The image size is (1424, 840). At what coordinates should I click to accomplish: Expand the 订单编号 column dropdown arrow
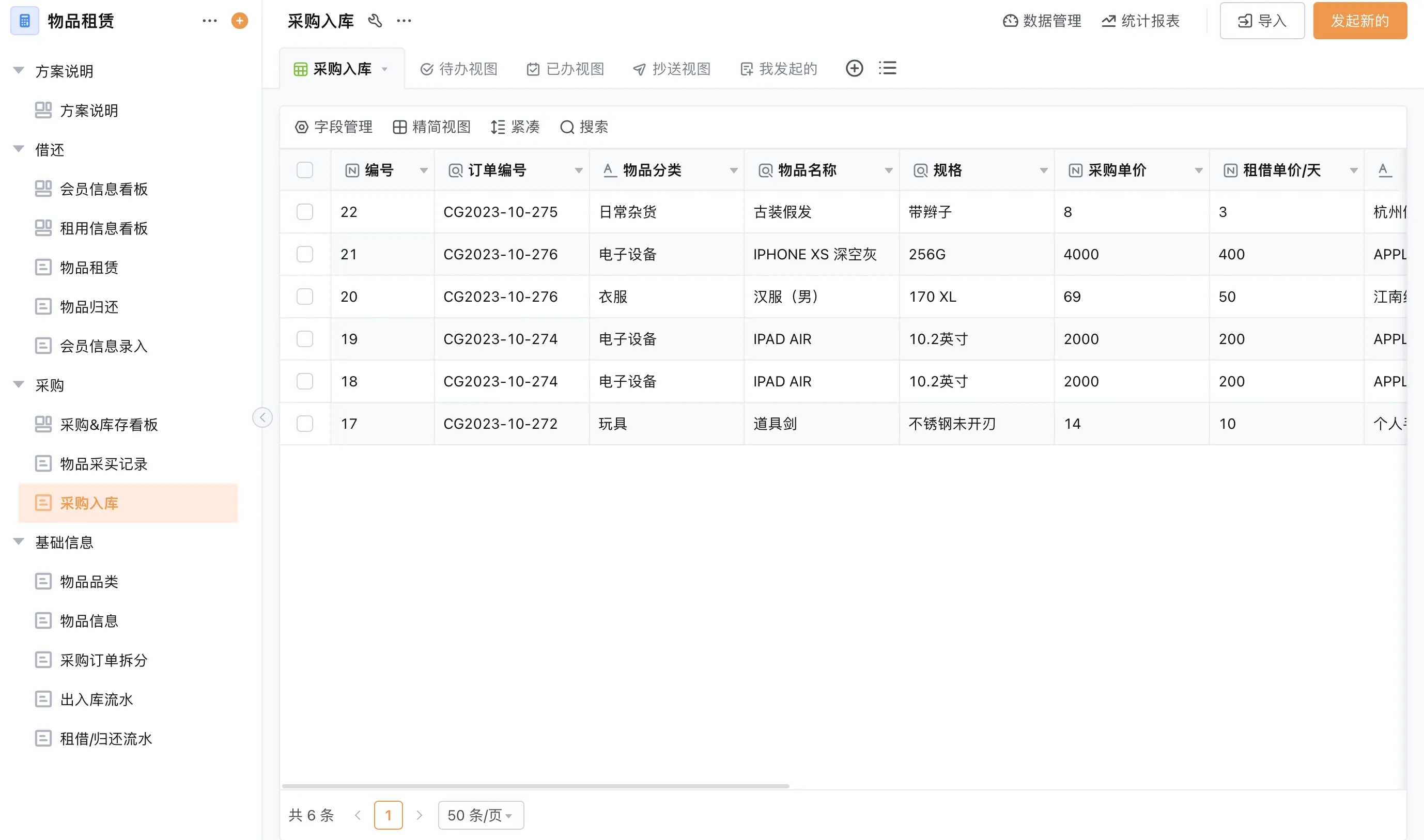coord(578,170)
